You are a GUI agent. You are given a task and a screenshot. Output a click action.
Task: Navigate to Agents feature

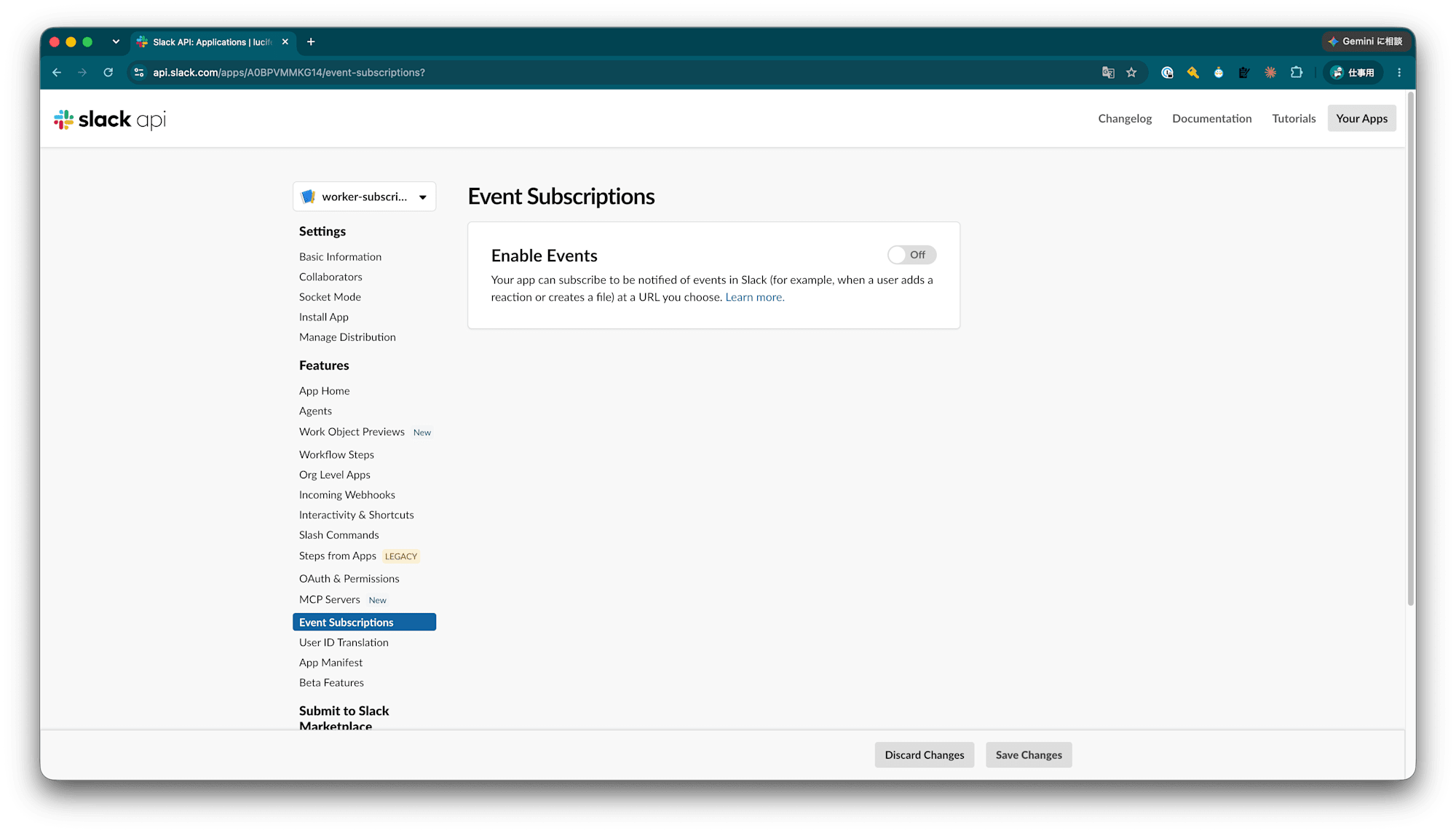(x=315, y=411)
